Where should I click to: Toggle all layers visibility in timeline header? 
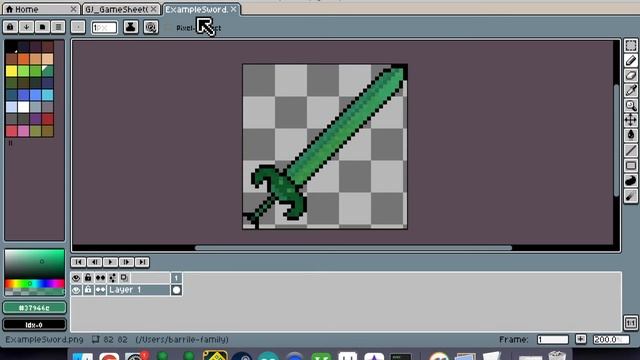point(76,278)
